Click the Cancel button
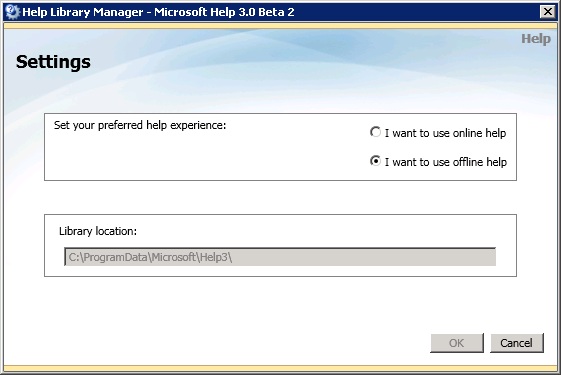 pos(517,343)
